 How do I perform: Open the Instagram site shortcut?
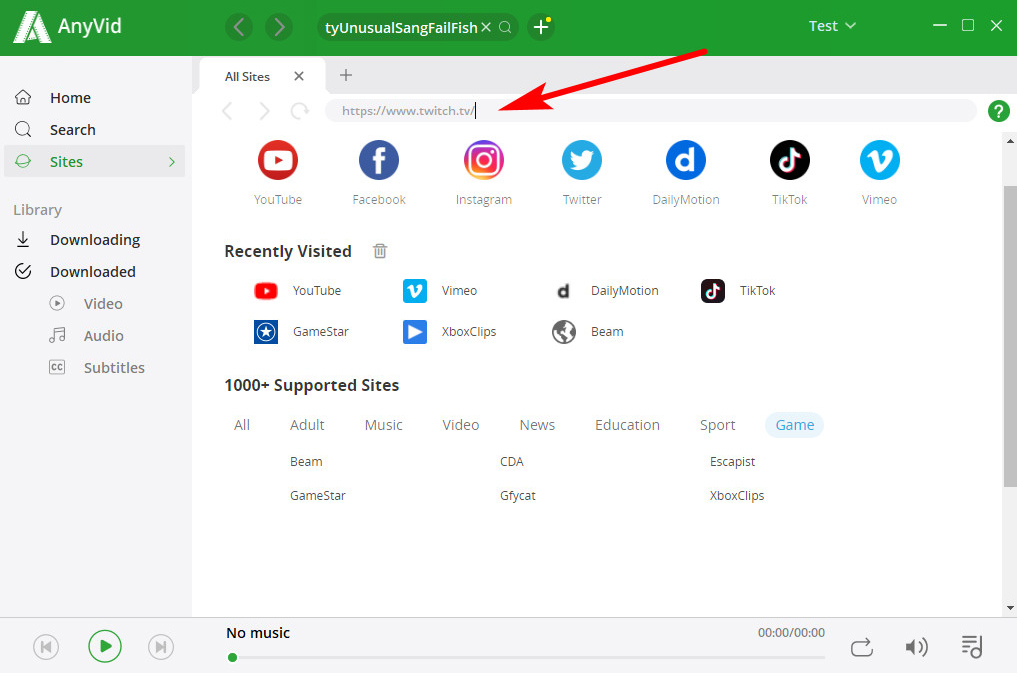[484, 160]
